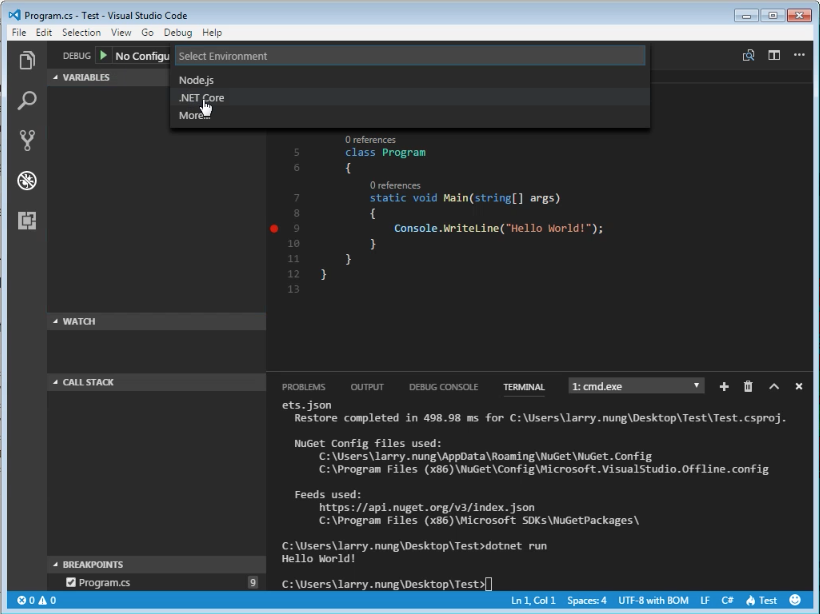Switch to the PROBLEMS tab

(x=303, y=387)
